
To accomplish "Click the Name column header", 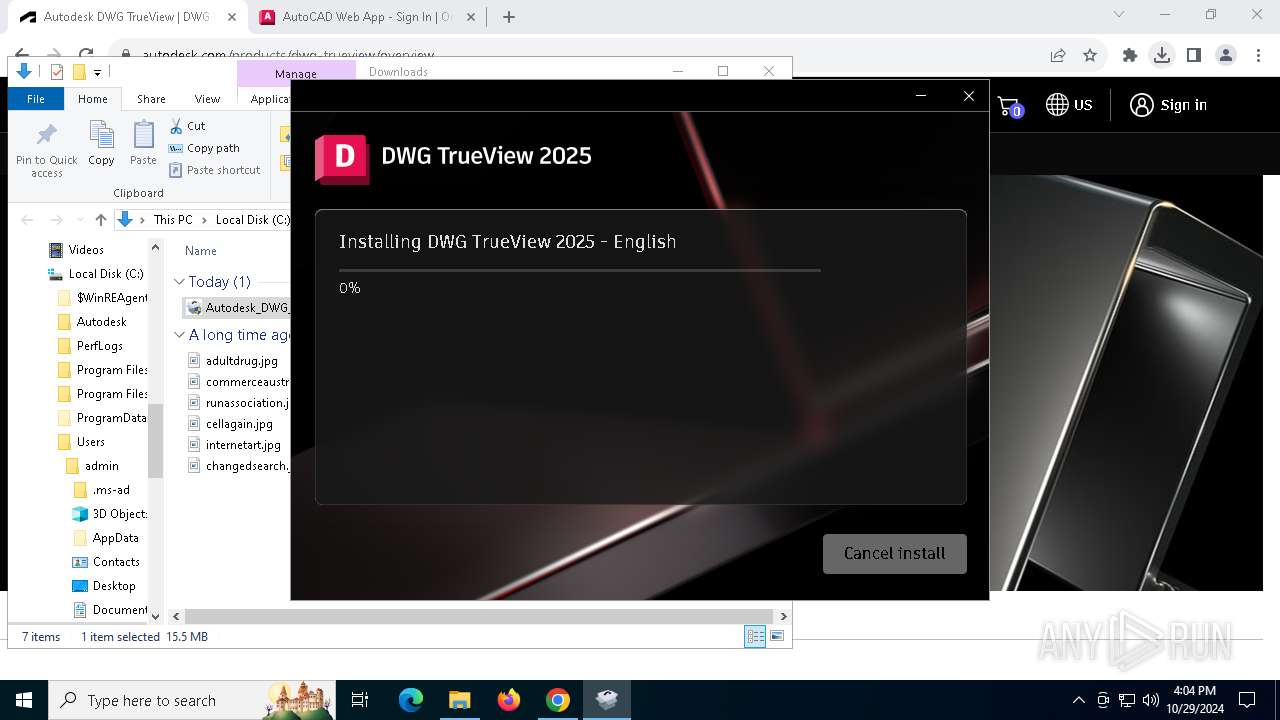I will [x=200, y=251].
